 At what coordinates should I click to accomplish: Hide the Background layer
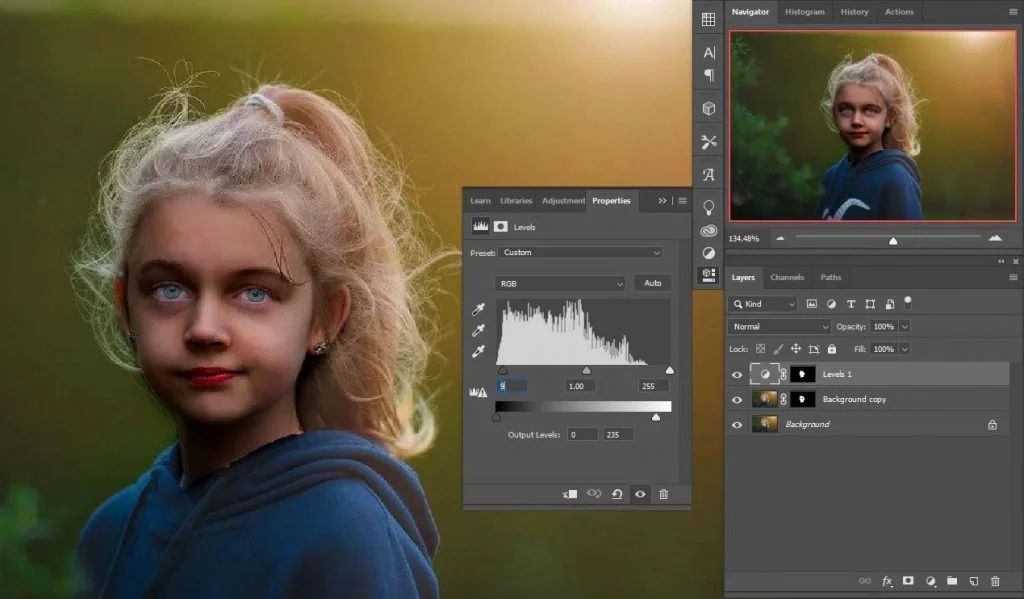(737, 425)
